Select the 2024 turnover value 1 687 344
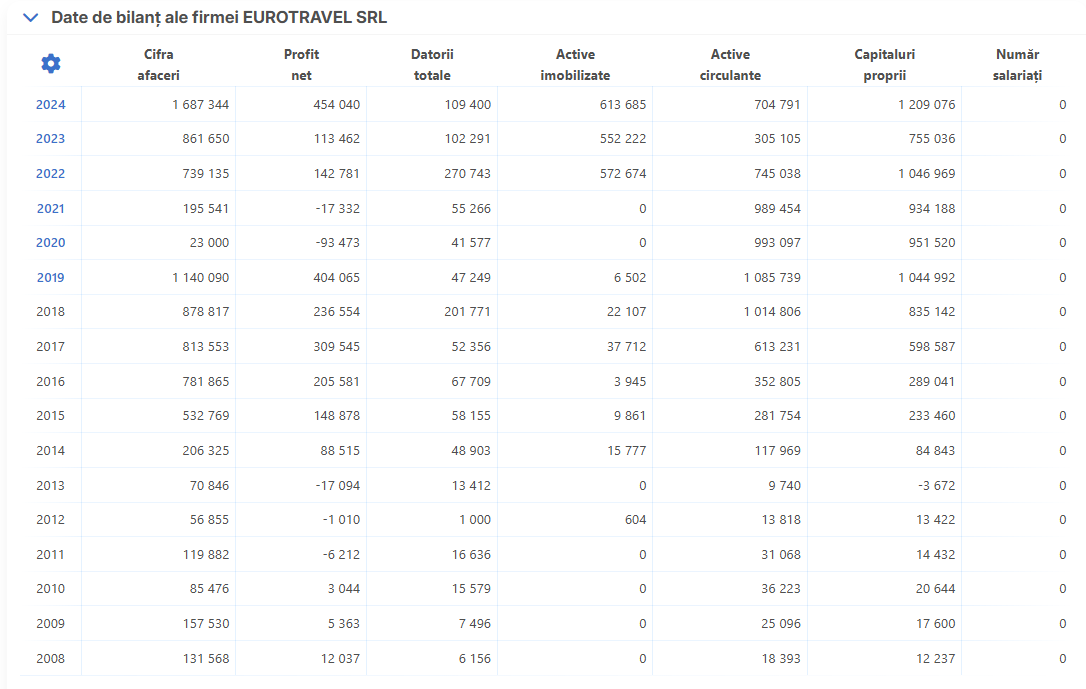 point(200,105)
